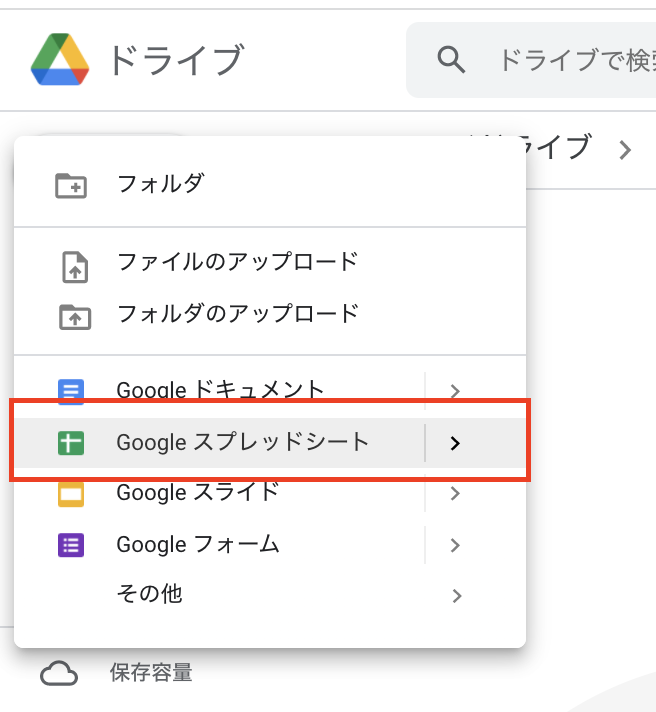The width and height of the screenshot is (656, 712).
Task: Select フォルダ to create a folder
Action: (270, 184)
